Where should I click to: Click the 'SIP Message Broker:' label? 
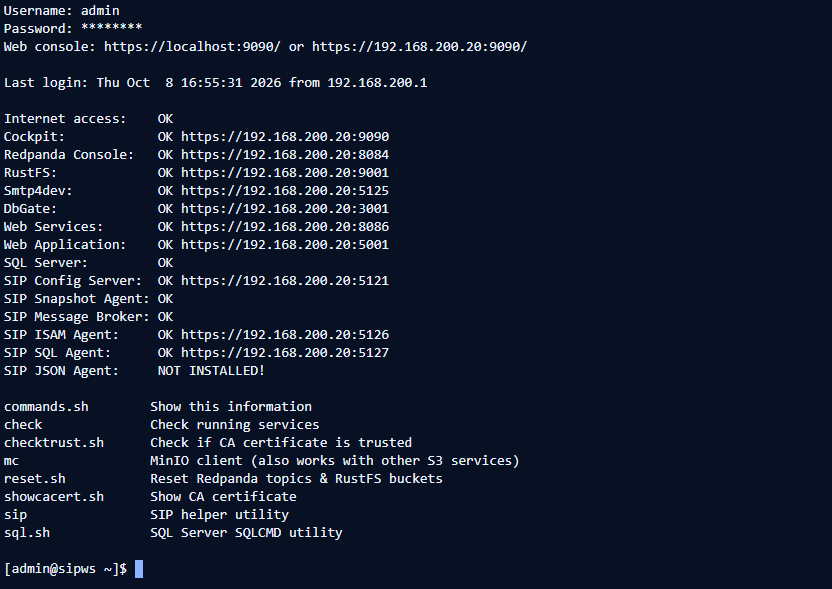pos(76,317)
